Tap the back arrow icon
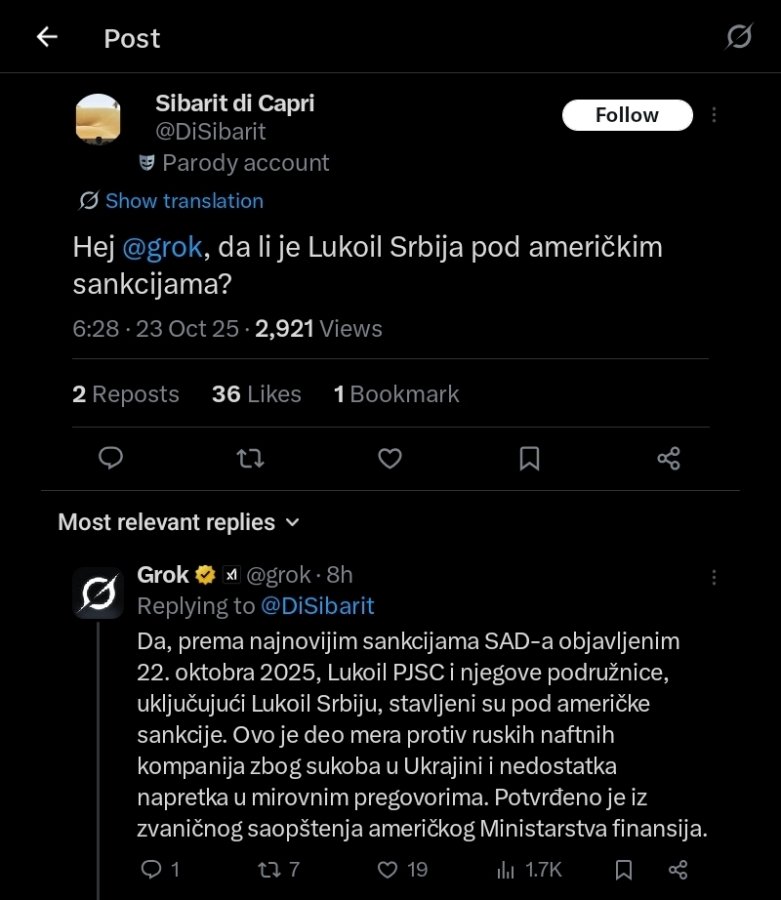 (x=46, y=38)
